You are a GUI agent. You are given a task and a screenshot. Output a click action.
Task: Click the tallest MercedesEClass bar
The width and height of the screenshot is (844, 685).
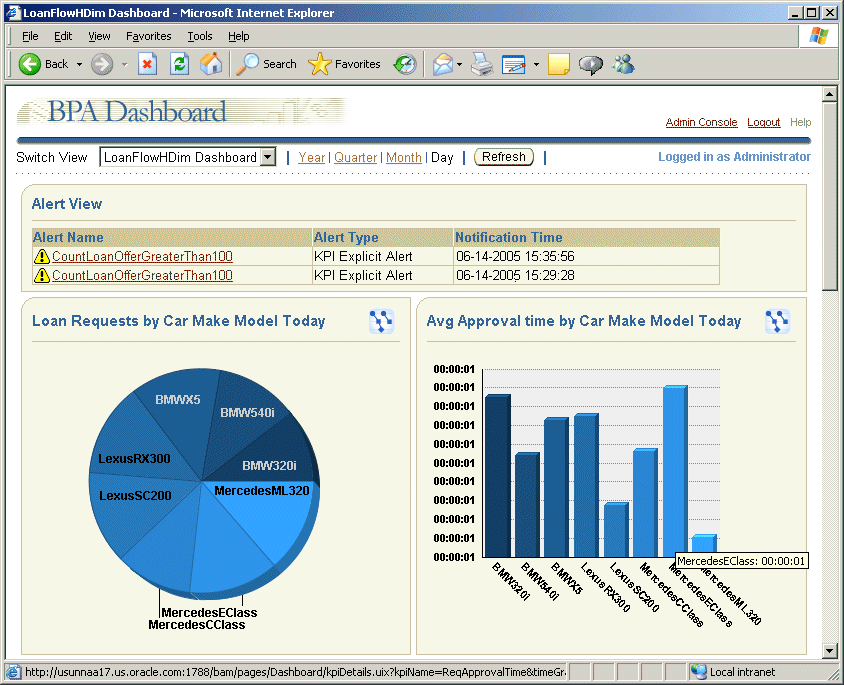(675, 471)
